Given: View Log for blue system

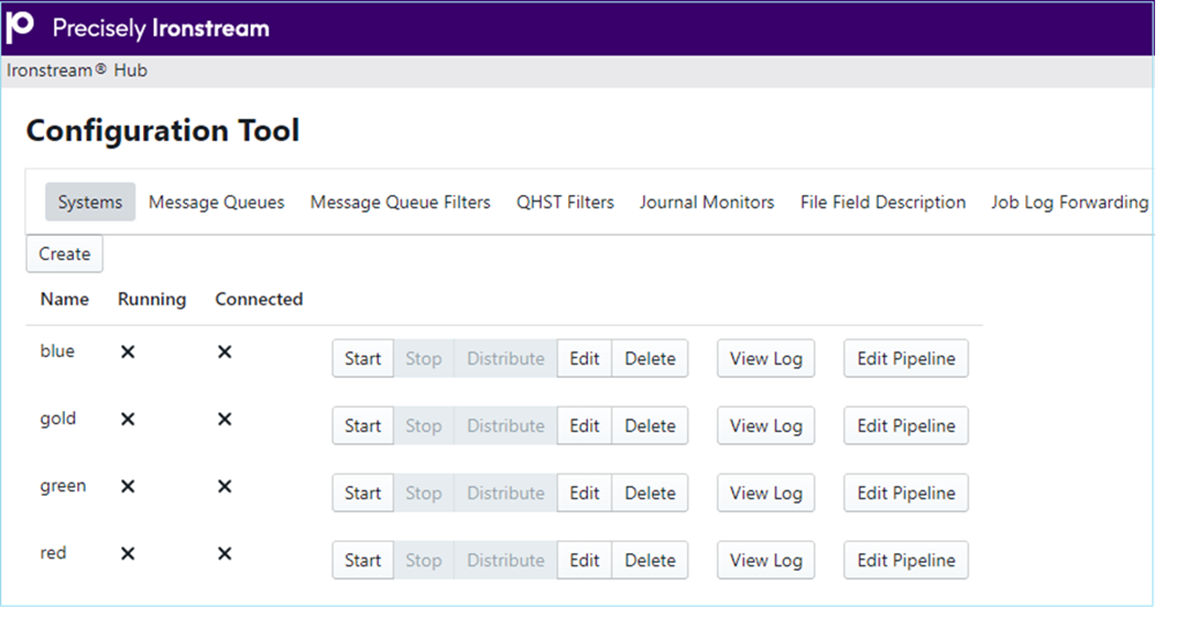Looking at the screenshot, I should (766, 358).
